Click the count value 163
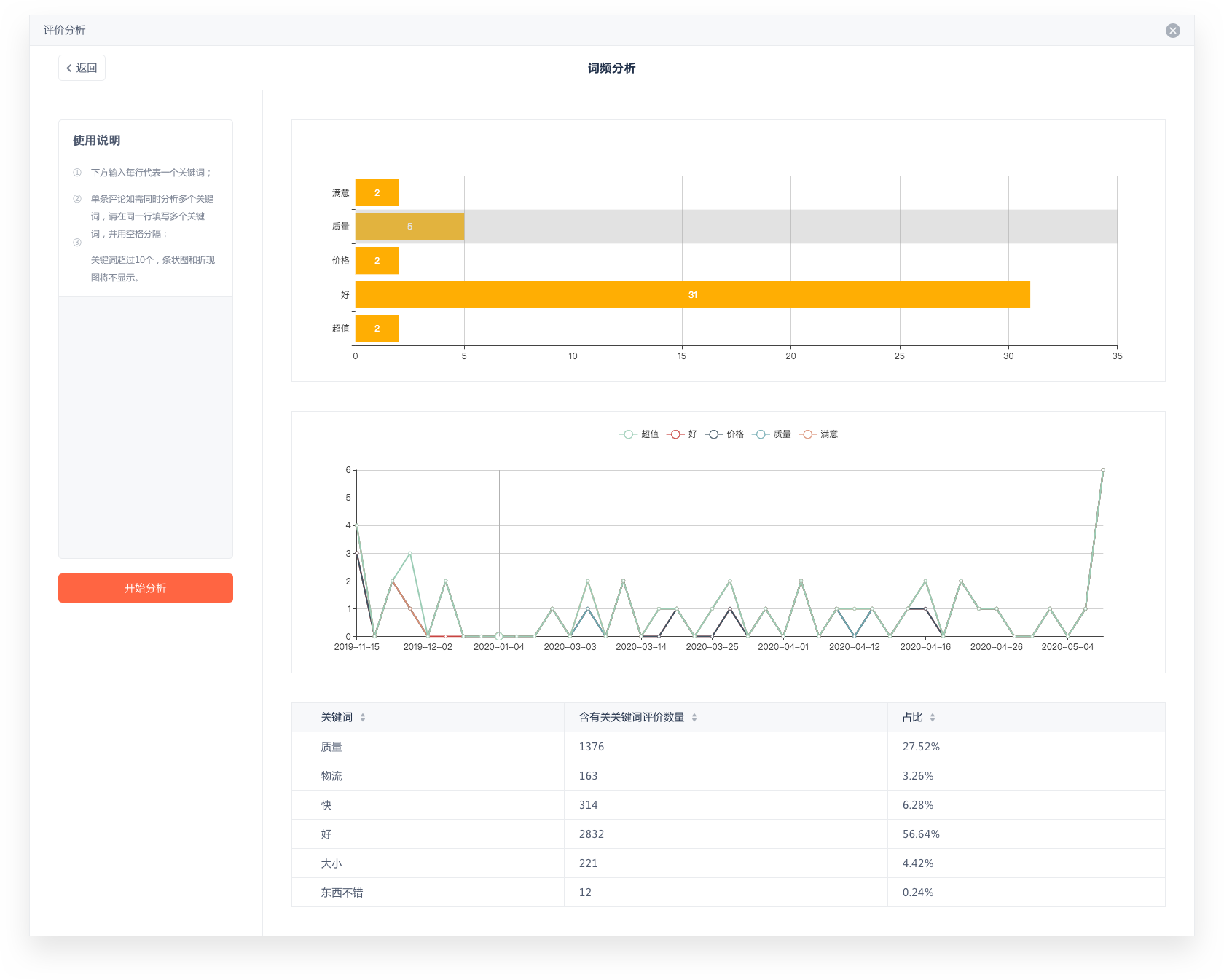1224x980 pixels. (x=588, y=776)
